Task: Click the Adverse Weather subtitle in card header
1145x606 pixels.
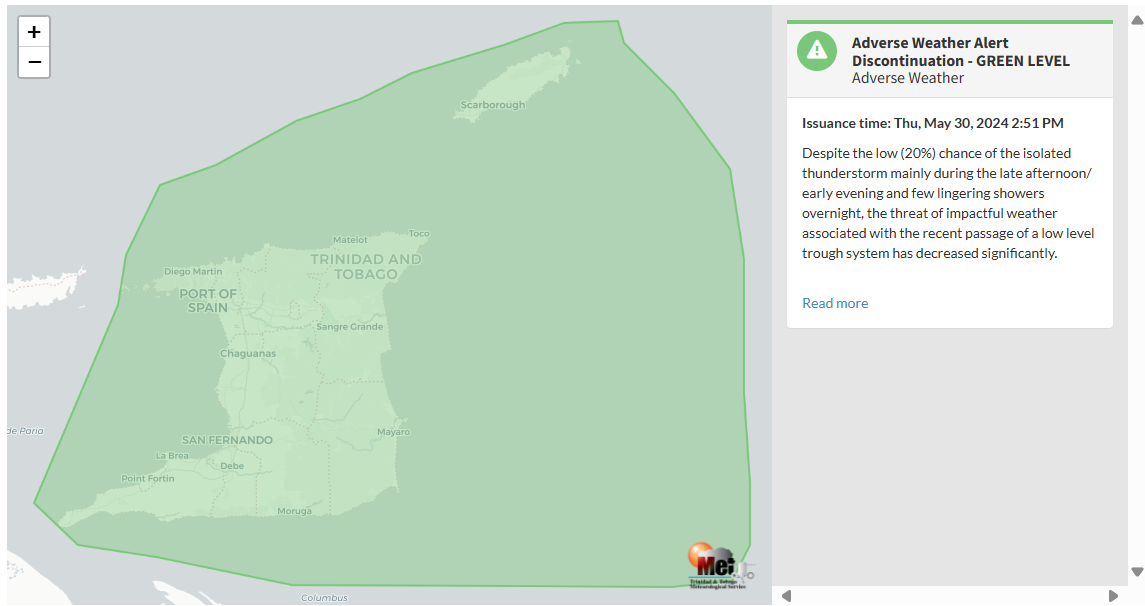Action: click(908, 78)
